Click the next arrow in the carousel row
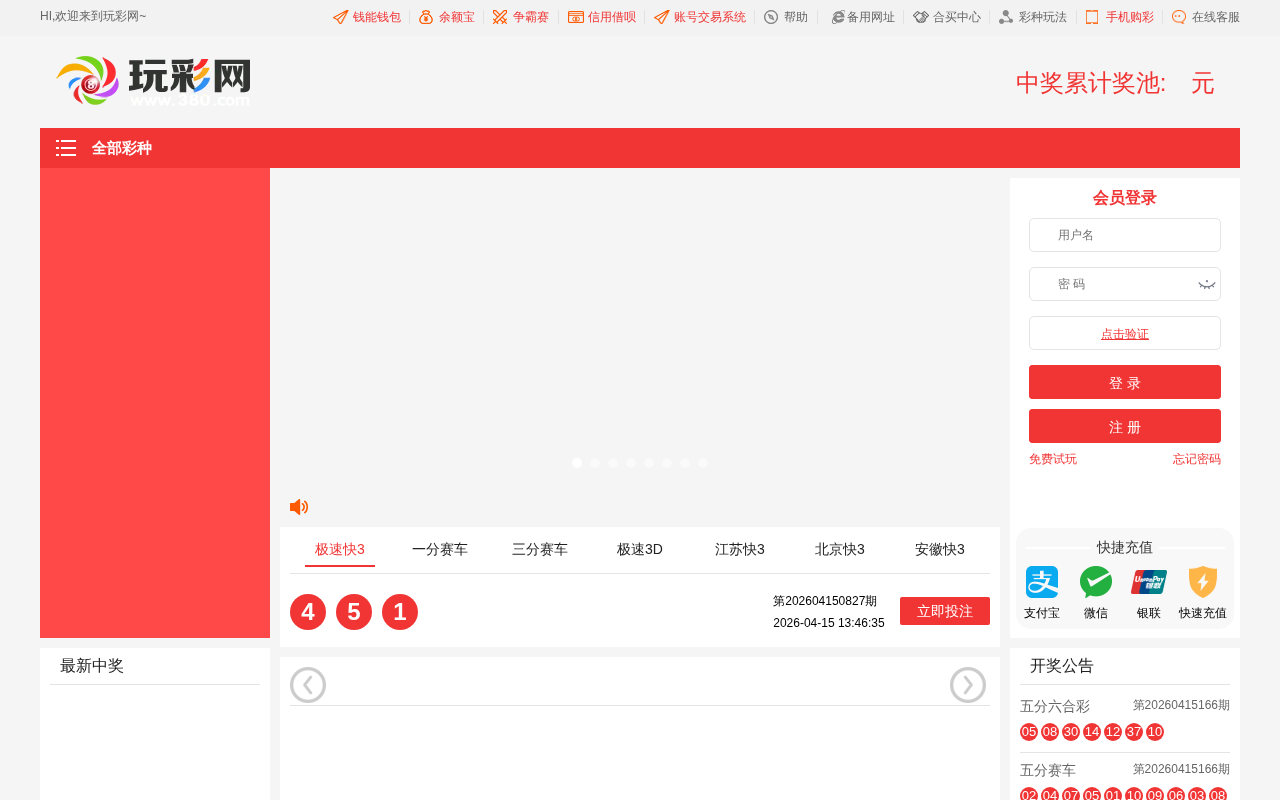1280x800 pixels. [968, 685]
